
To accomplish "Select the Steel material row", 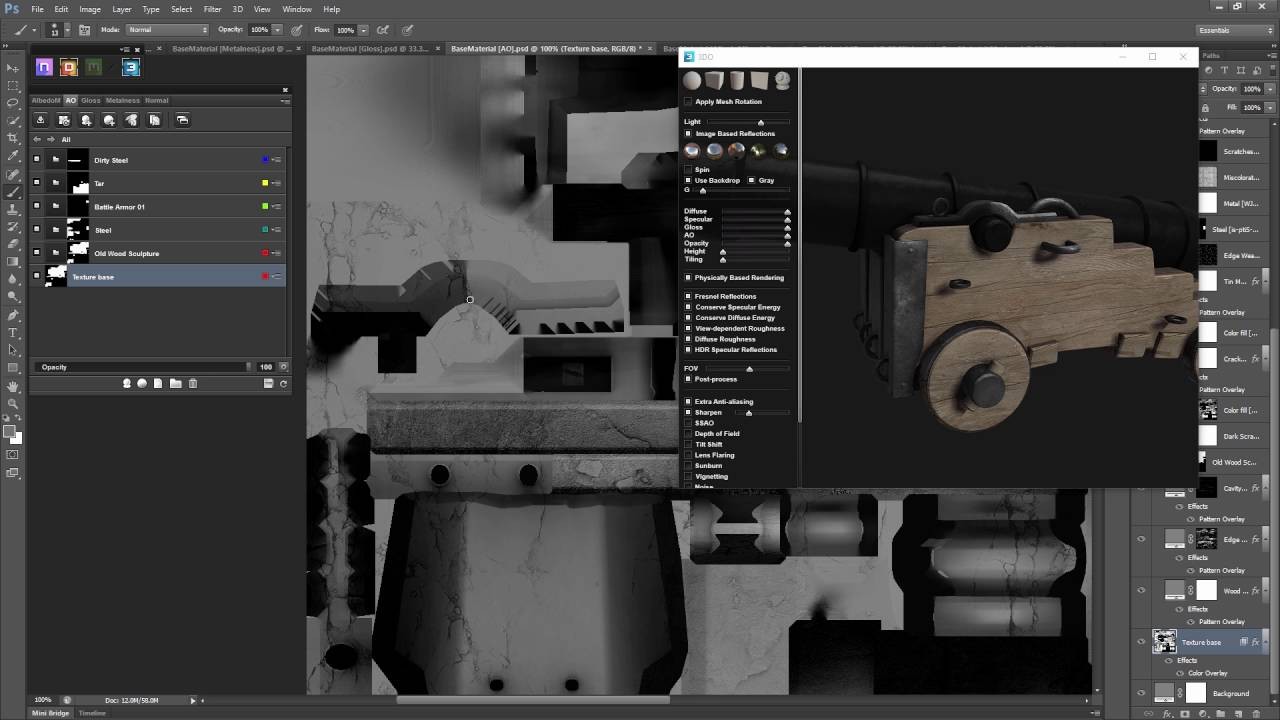I will click(x=159, y=230).
